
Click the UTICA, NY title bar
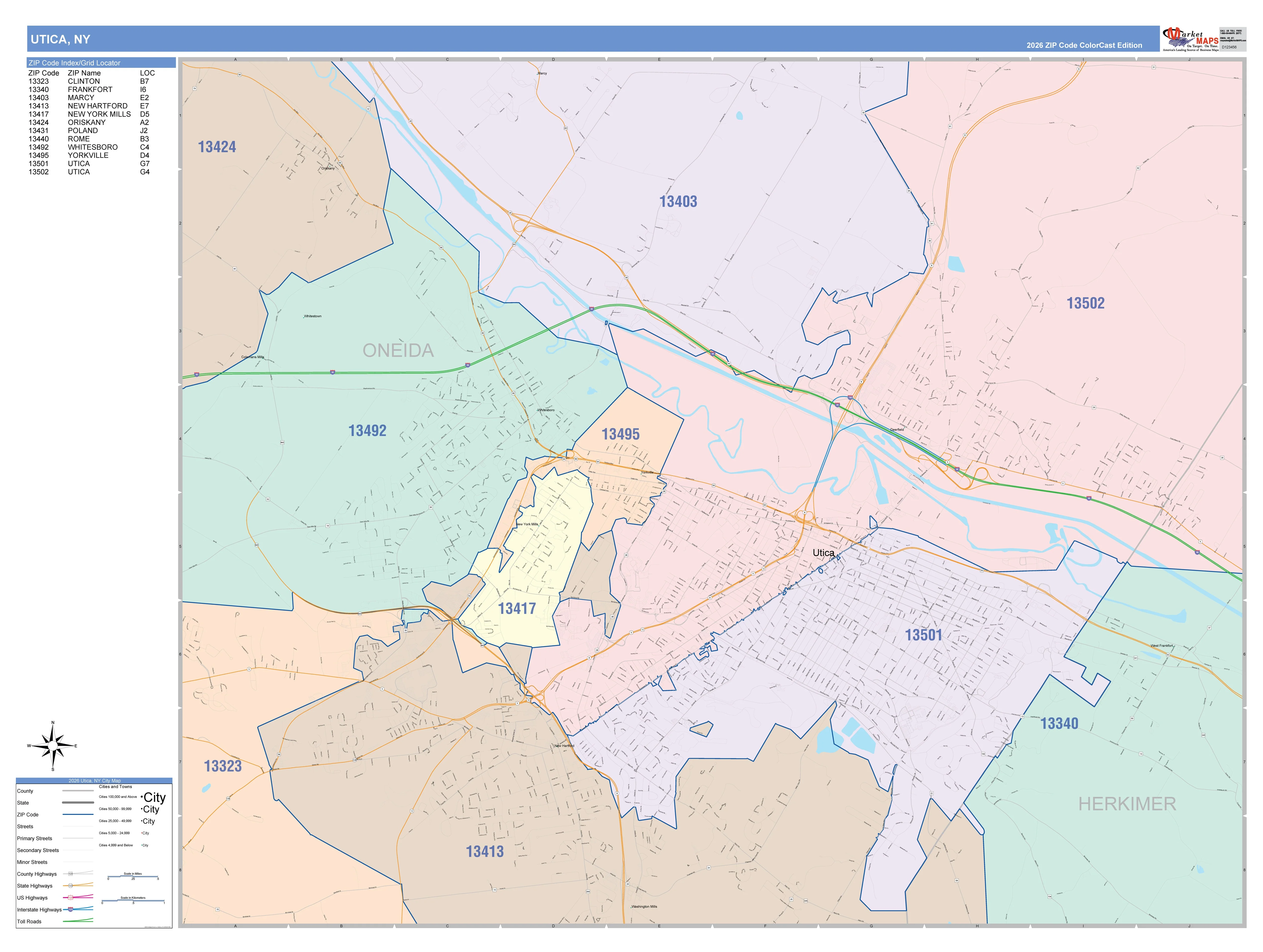coord(593,39)
